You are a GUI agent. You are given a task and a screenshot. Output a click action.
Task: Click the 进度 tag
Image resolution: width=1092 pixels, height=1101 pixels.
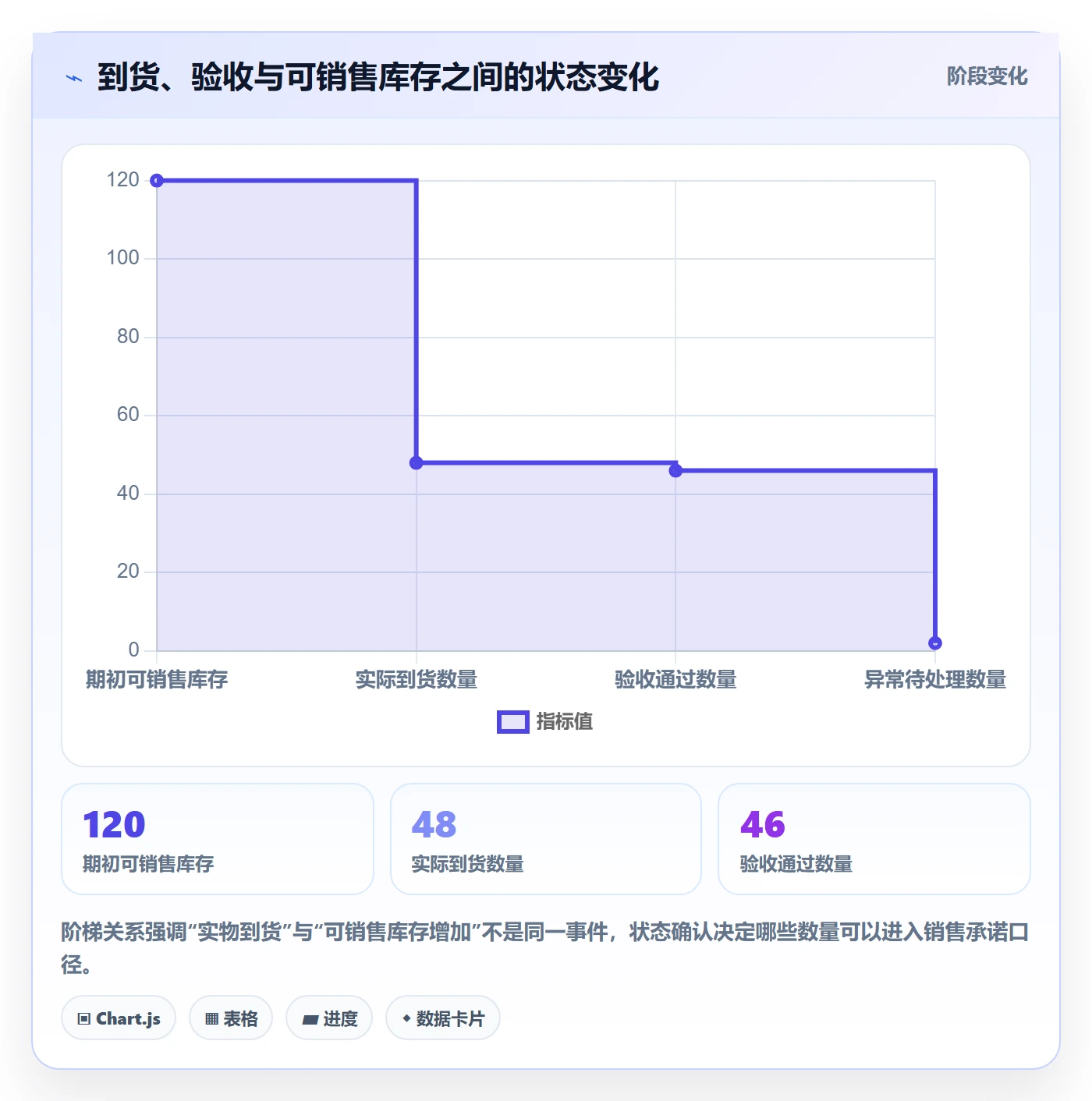pyautogui.click(x=329, y=1018)
